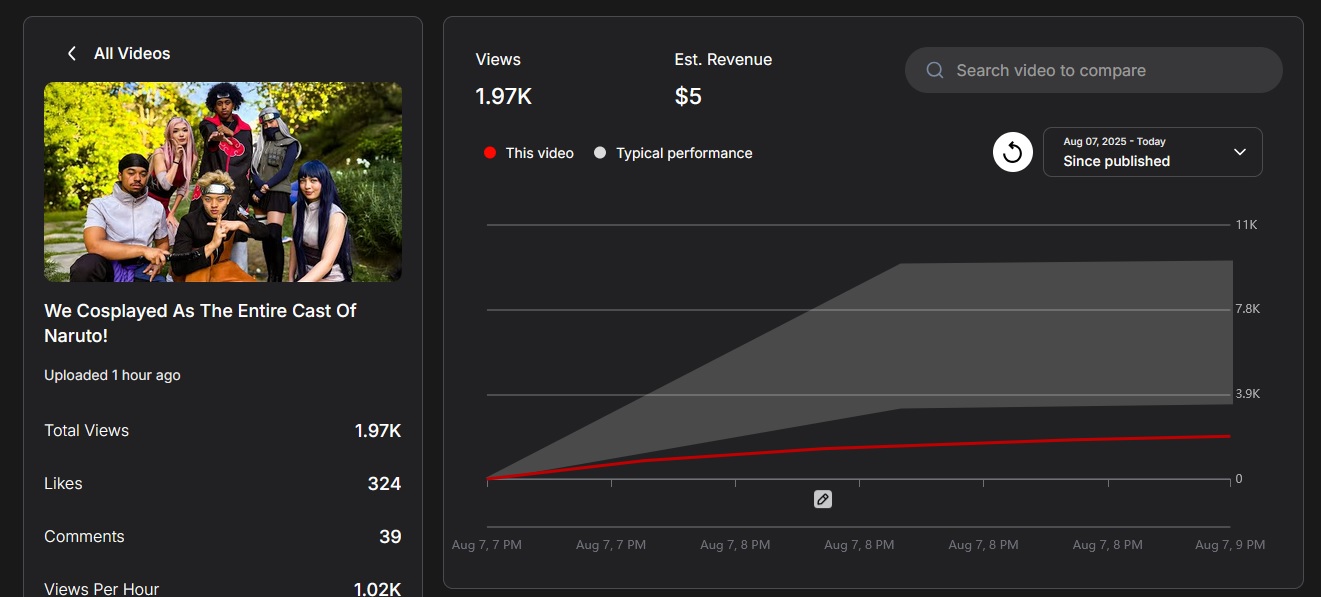Viewport: 1321px width, 597px height.
Task: Click the 3.9K y-axis label
Action: click(x=1247, y=394)
